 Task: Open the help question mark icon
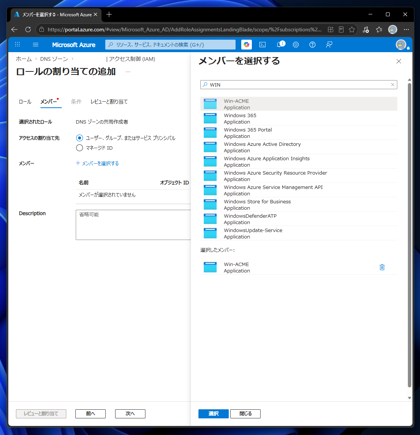(x=312, y=45)
